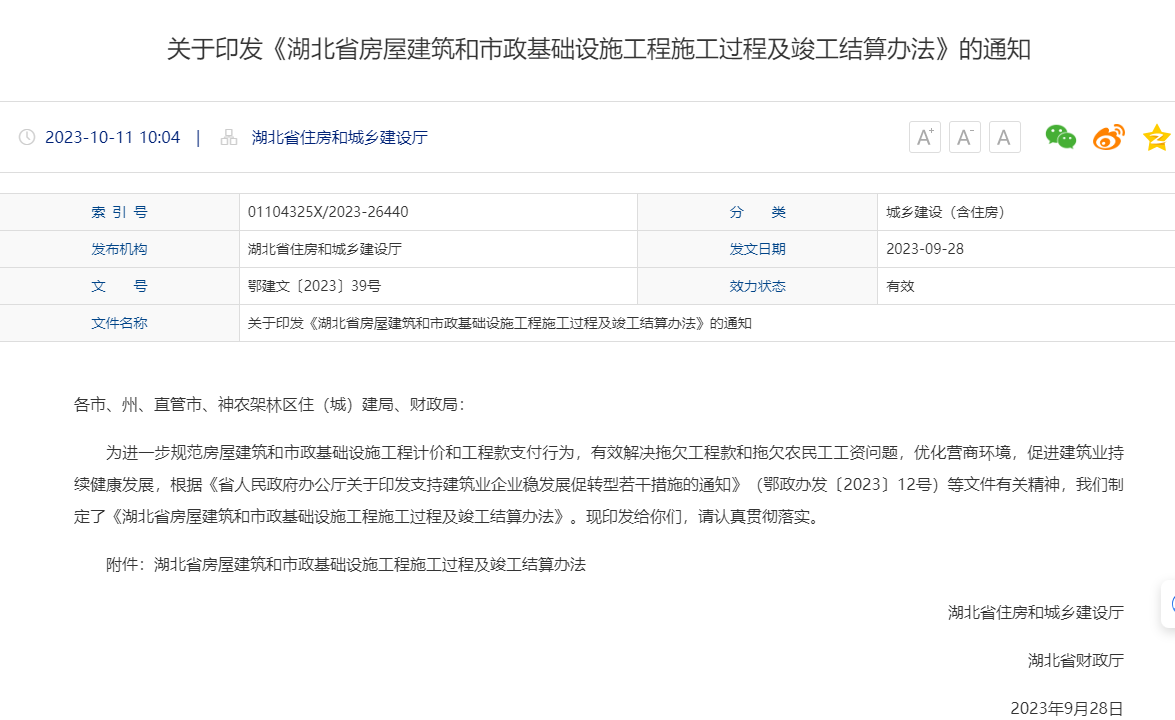
Task: Share to QQ Zone using the star icon
Action: 1157,137
